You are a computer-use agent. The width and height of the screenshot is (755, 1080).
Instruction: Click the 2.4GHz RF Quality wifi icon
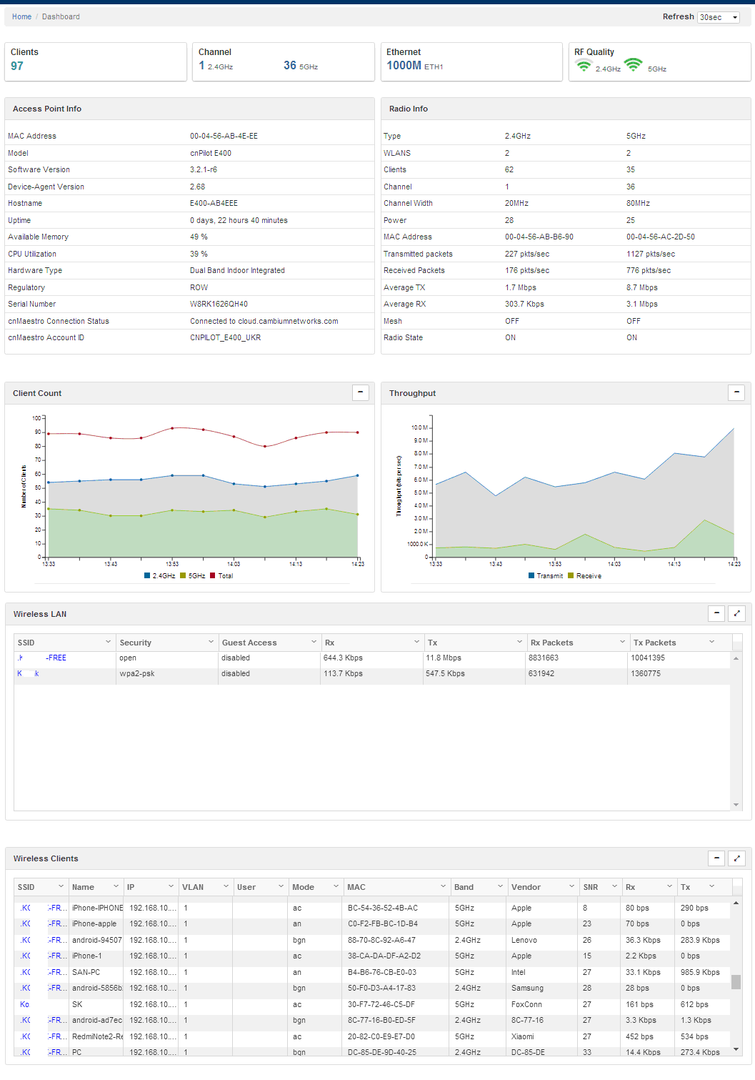584,65
